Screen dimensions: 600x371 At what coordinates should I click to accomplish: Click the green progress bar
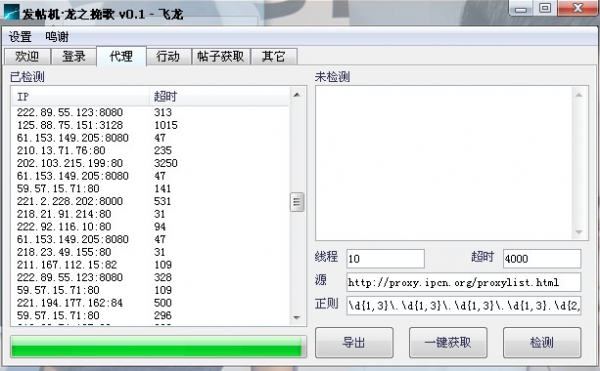pyautogui.click(x=158, y=347)
